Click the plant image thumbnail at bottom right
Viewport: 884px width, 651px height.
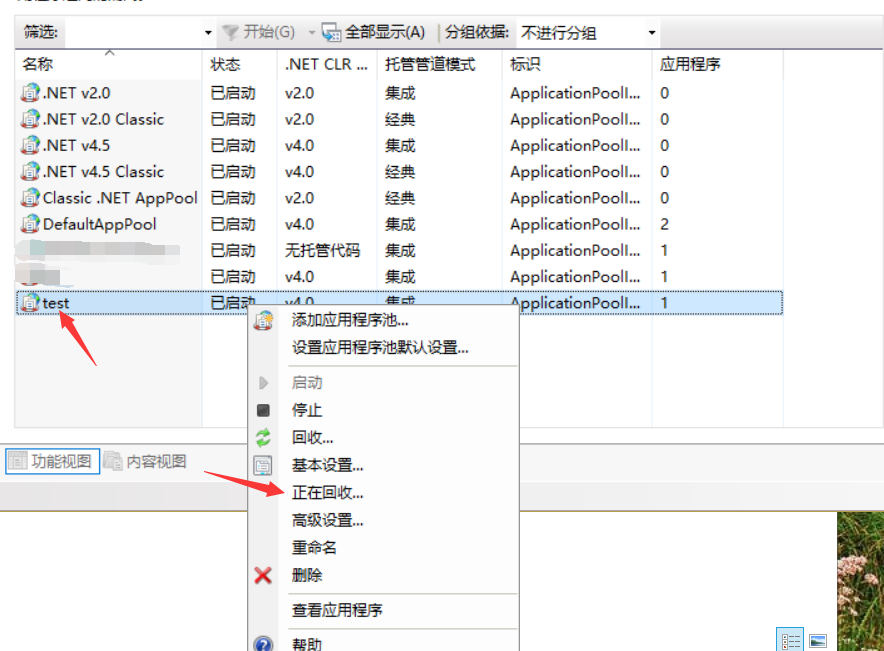[862, 580]
